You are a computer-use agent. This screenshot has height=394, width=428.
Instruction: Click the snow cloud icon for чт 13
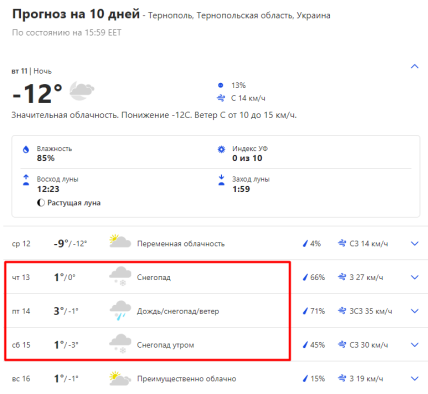coord(120,276)
